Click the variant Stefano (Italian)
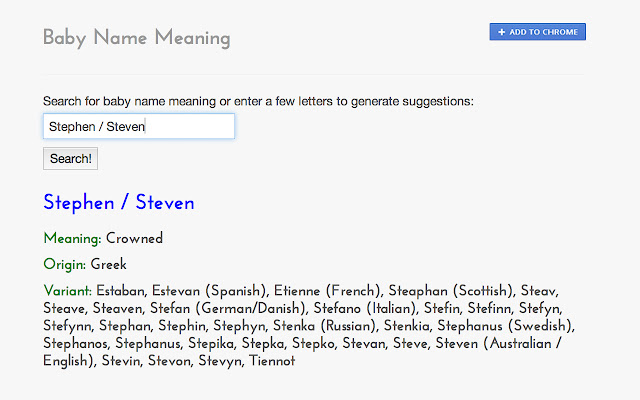 point(366,308)
